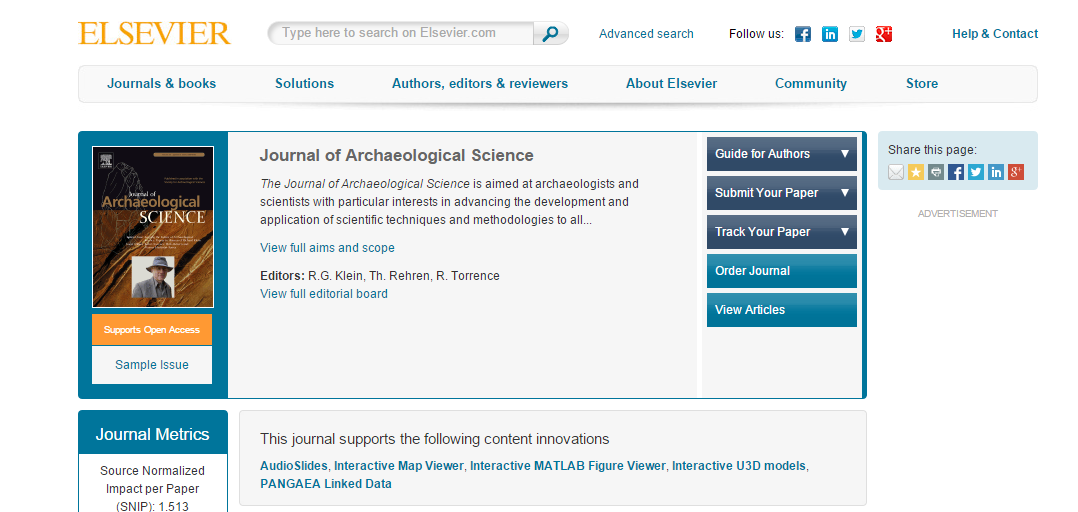Click the View Articles button
Image resolution: width=1078 pixels, height=512 pixels.
pyautogui.click(x=781, y=310)
